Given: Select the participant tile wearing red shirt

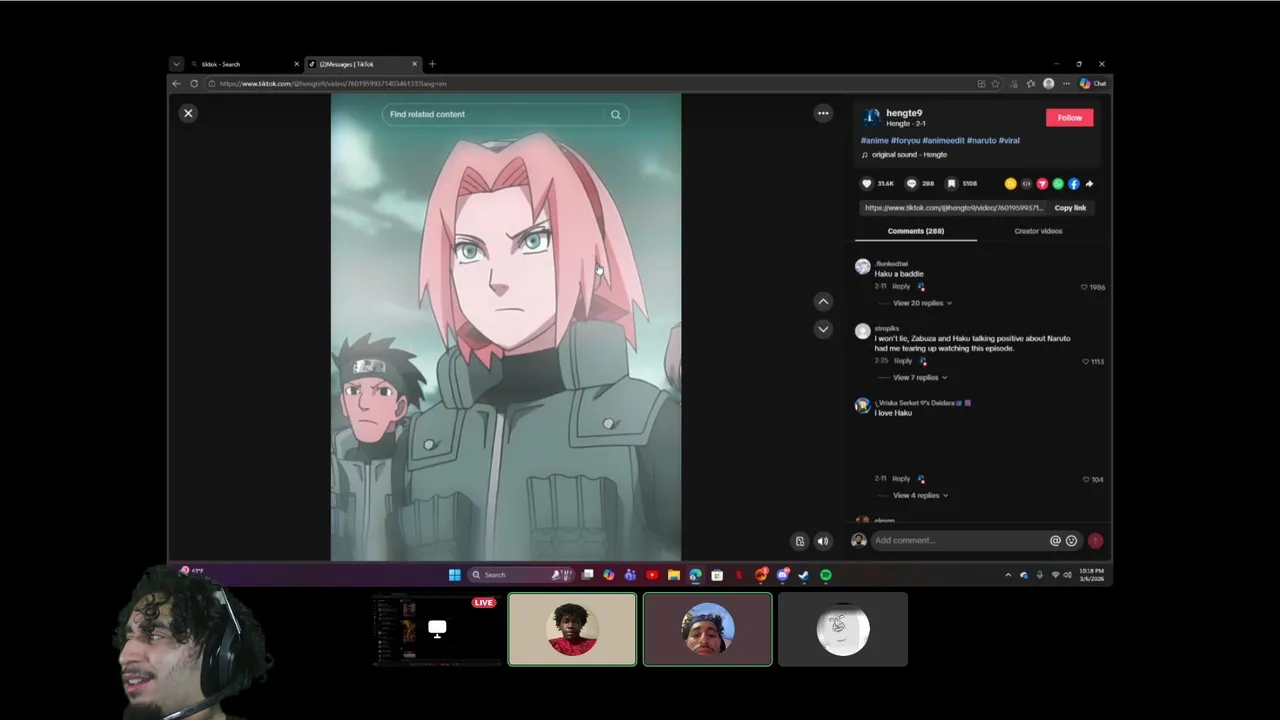Looking at the screenshot, I should click(572, 629).
